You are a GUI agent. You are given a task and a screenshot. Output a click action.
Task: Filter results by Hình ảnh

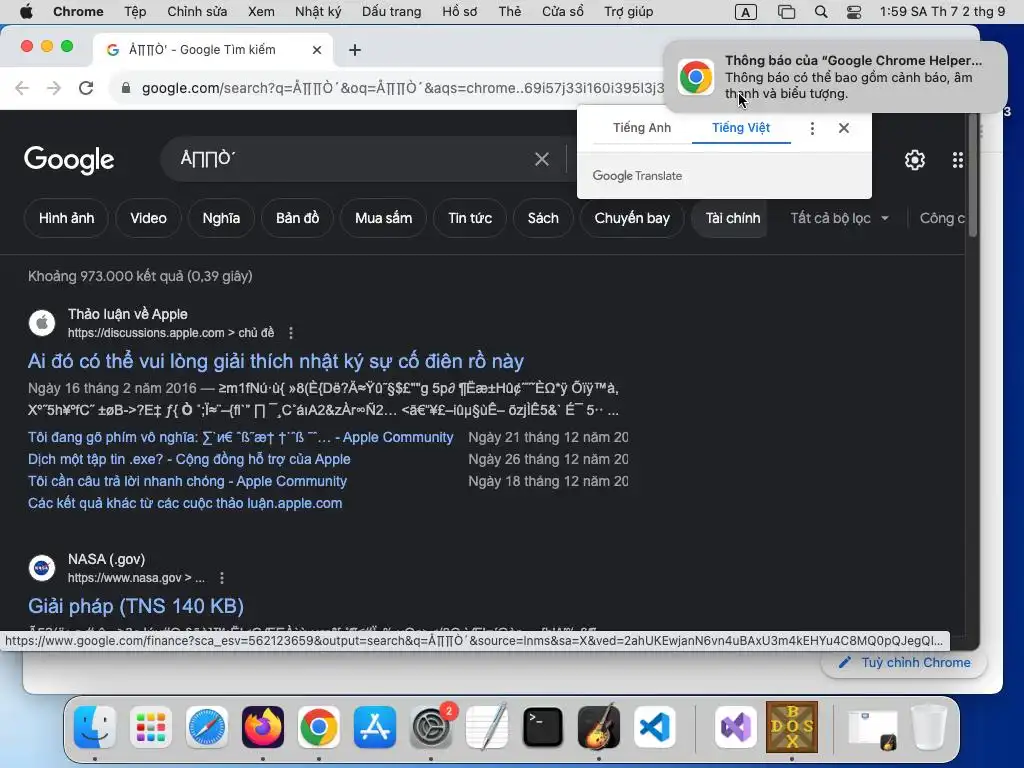click(67, 218)
